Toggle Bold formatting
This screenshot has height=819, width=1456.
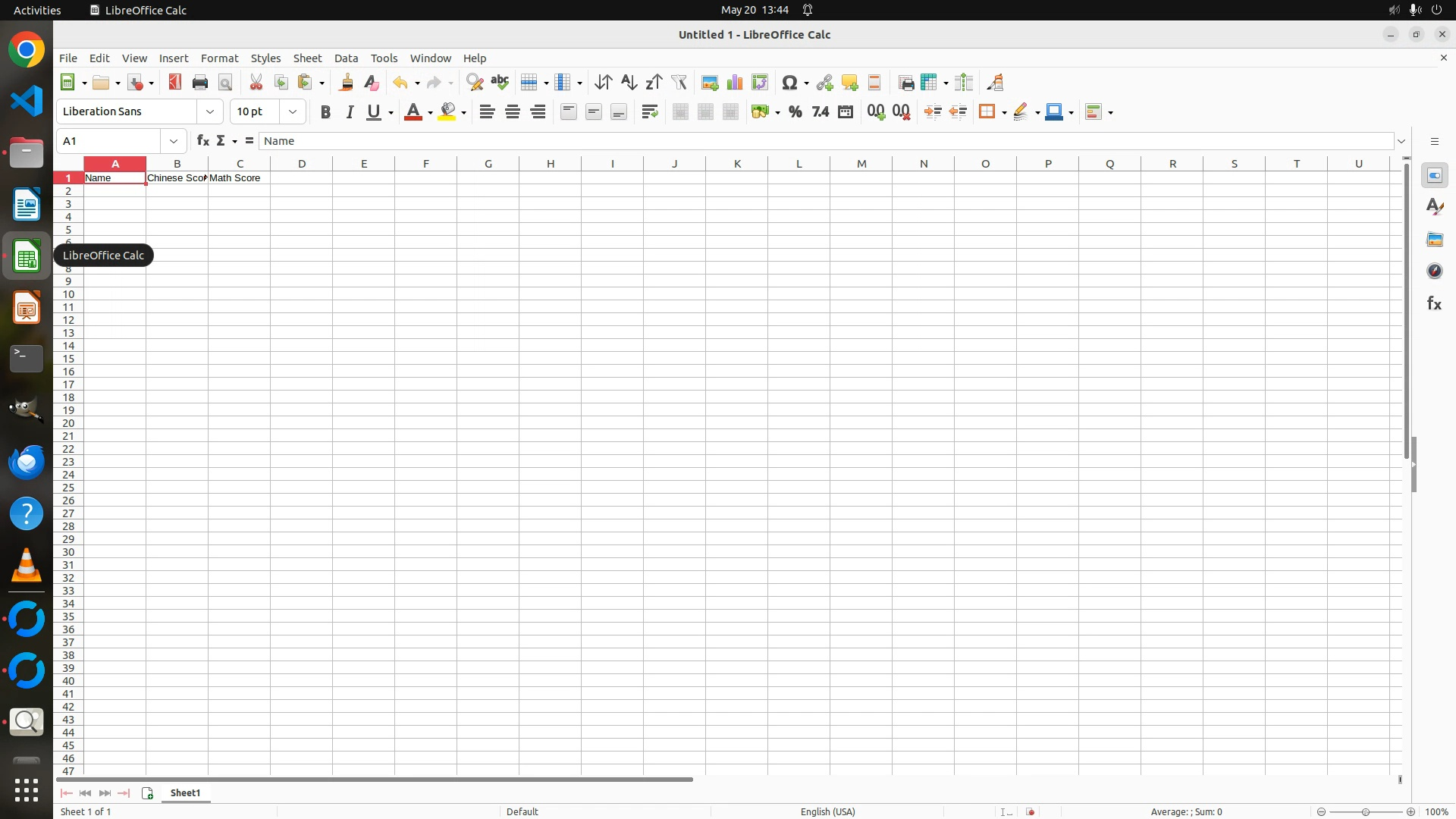[325, 112]
